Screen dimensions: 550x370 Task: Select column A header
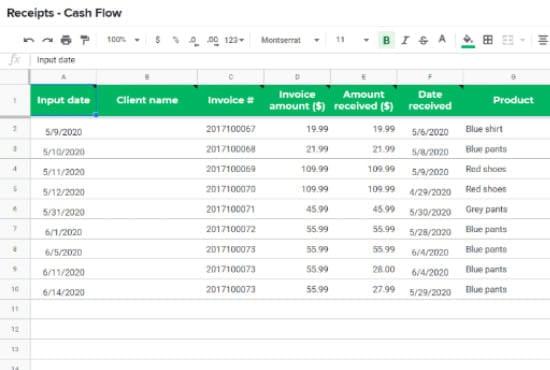click(63, 77)
